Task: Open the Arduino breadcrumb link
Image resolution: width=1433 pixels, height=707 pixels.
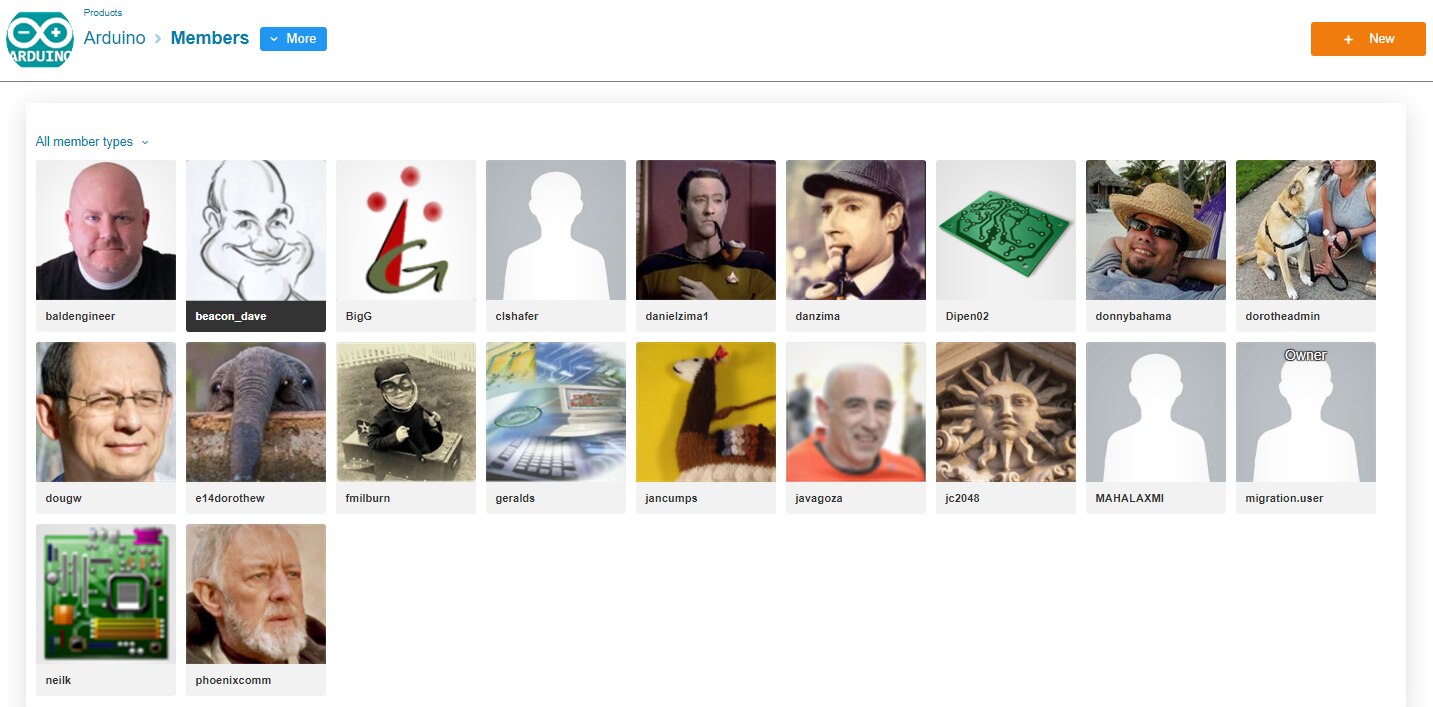Action: point(114,38)
